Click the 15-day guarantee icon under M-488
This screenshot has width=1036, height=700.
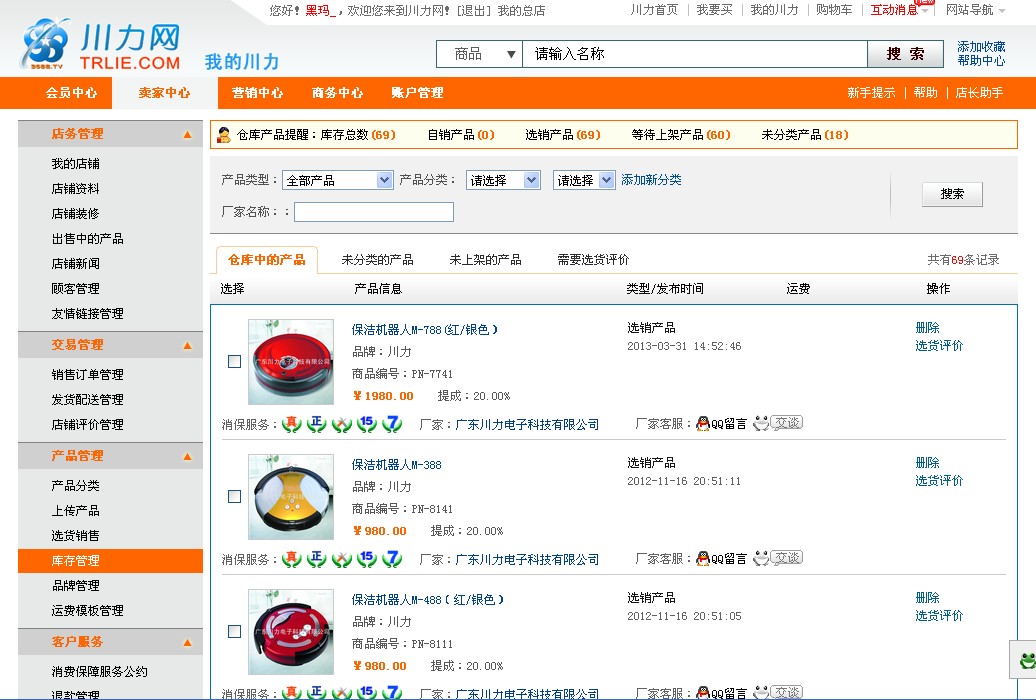pyautogui.click(x=366, y=691)
